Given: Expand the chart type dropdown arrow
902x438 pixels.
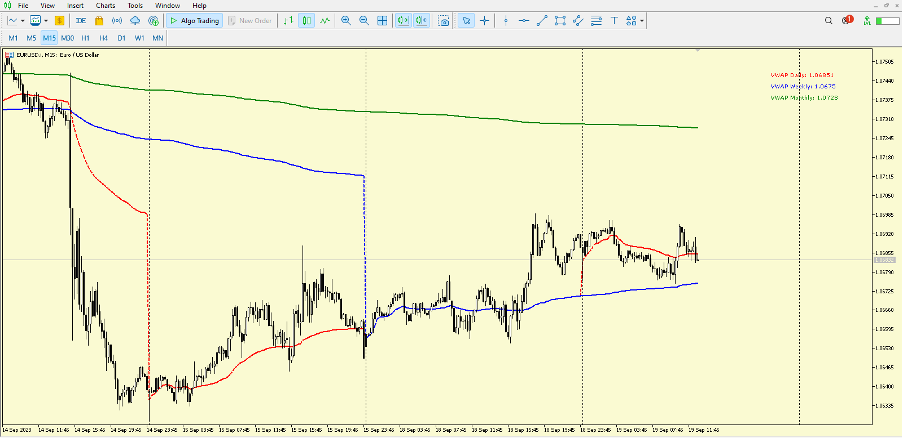Looking at the screenshot, I should pyautogui.click(x=24, y=20).
